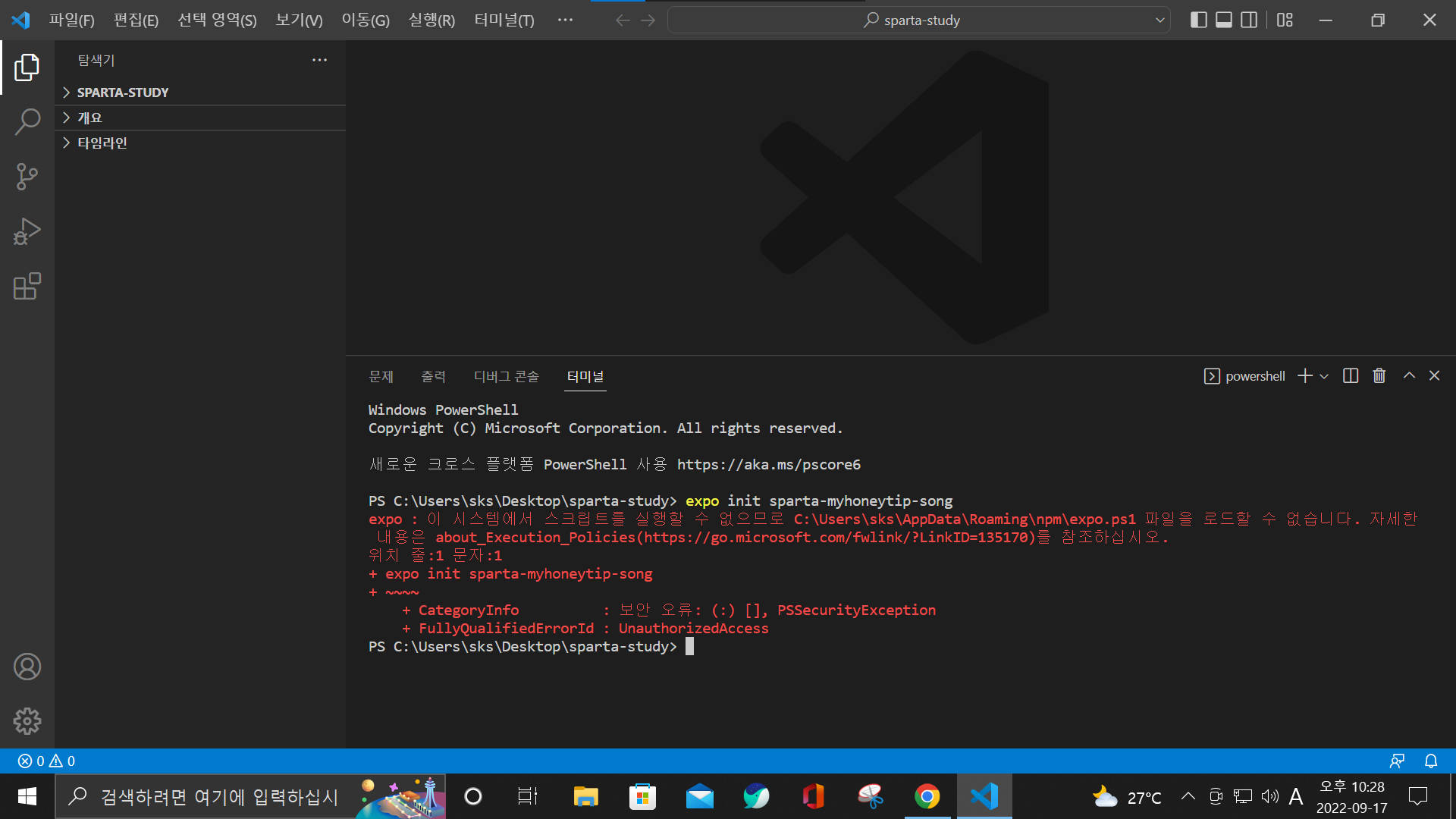Open Google Chrome from the taskbar

tap(927, 796)
